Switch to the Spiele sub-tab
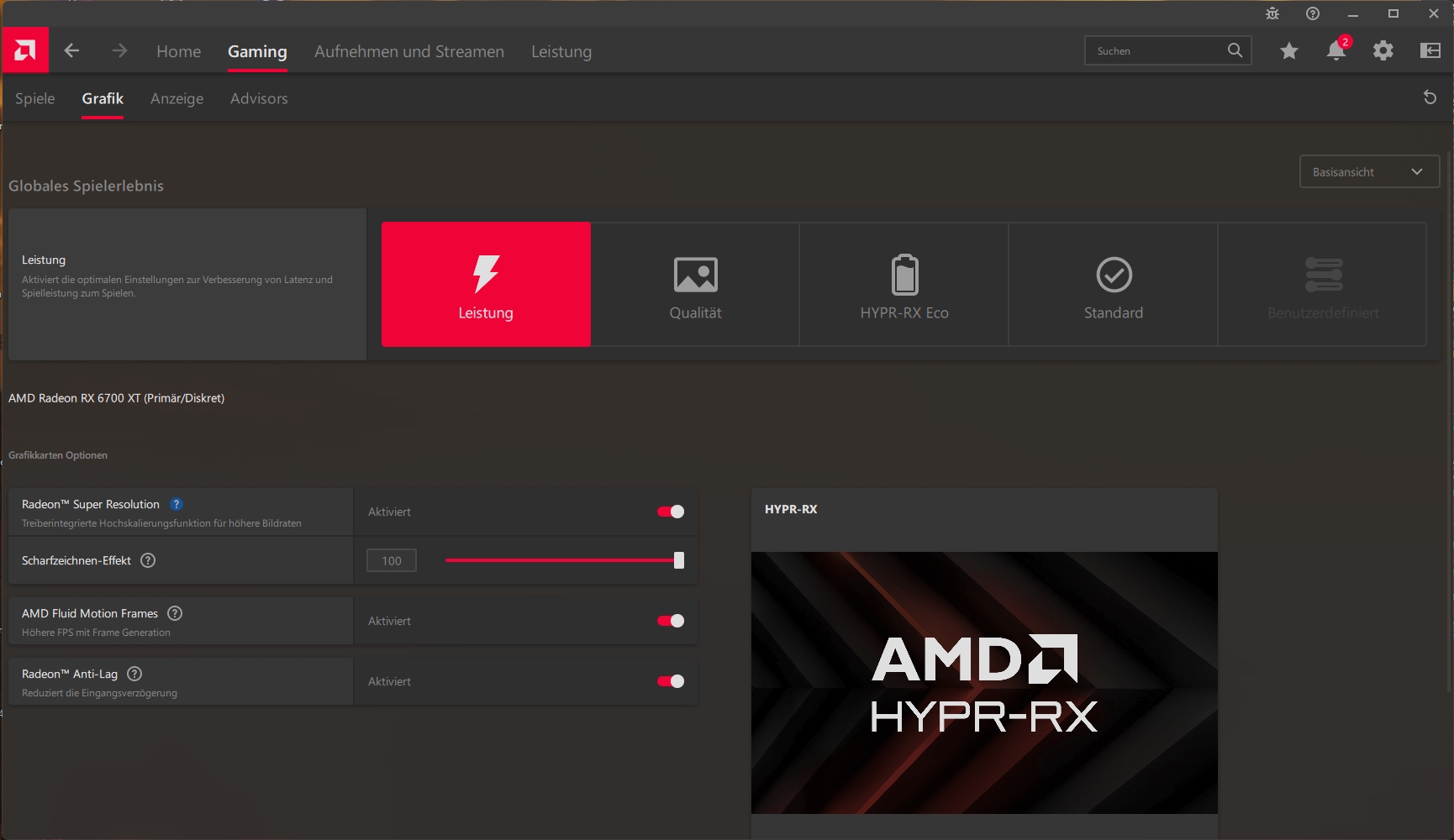The height and width of the screenshot is (840, 1454). pos(35,98)
